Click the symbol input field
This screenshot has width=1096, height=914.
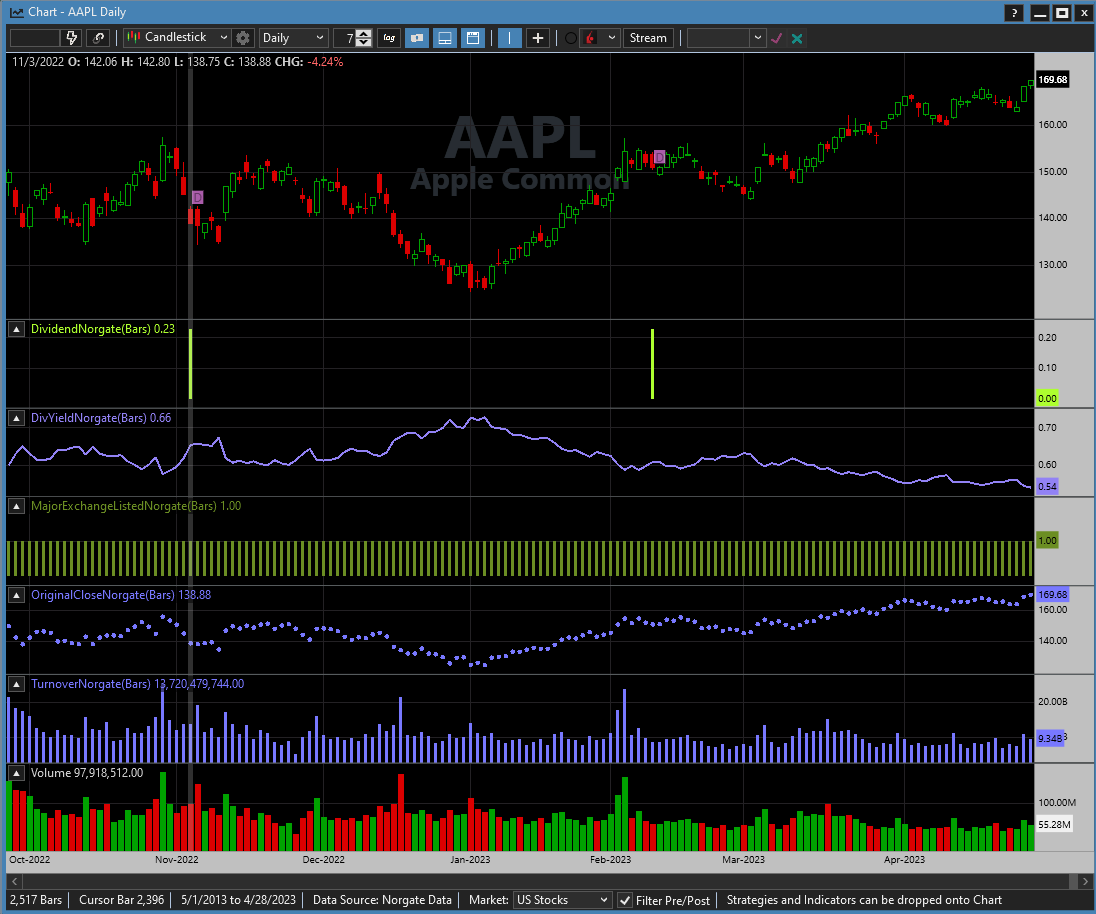34,38
